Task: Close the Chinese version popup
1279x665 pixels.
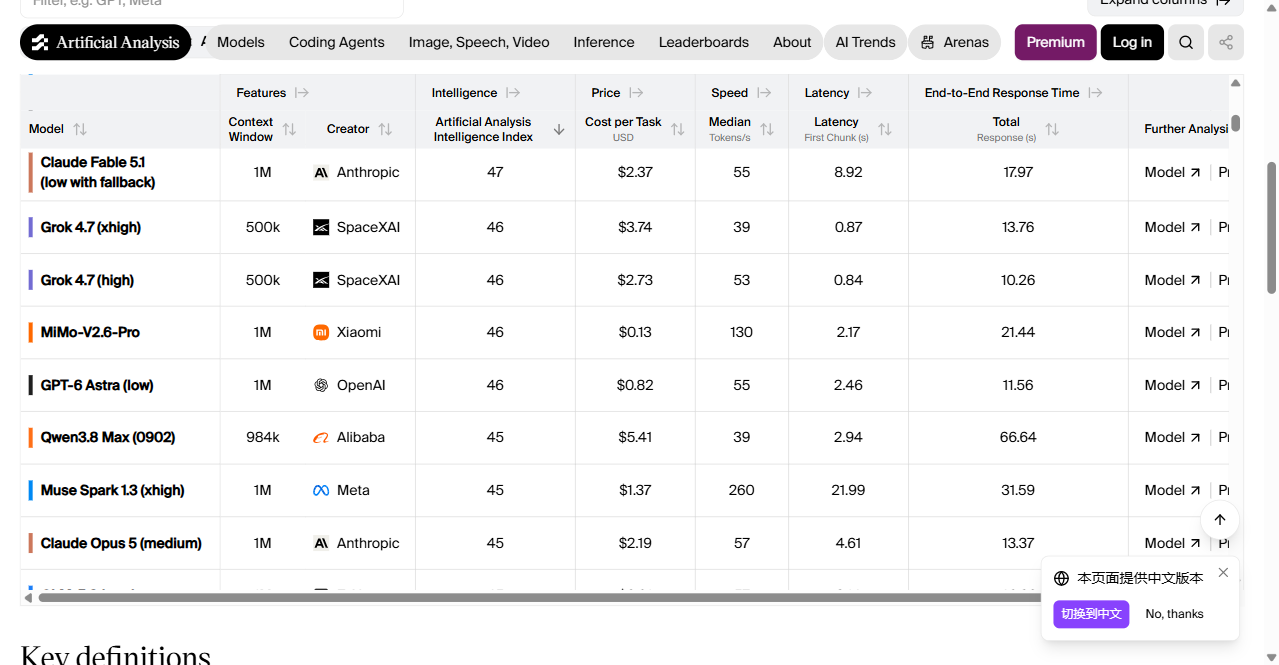Action: coord(1223,573)
